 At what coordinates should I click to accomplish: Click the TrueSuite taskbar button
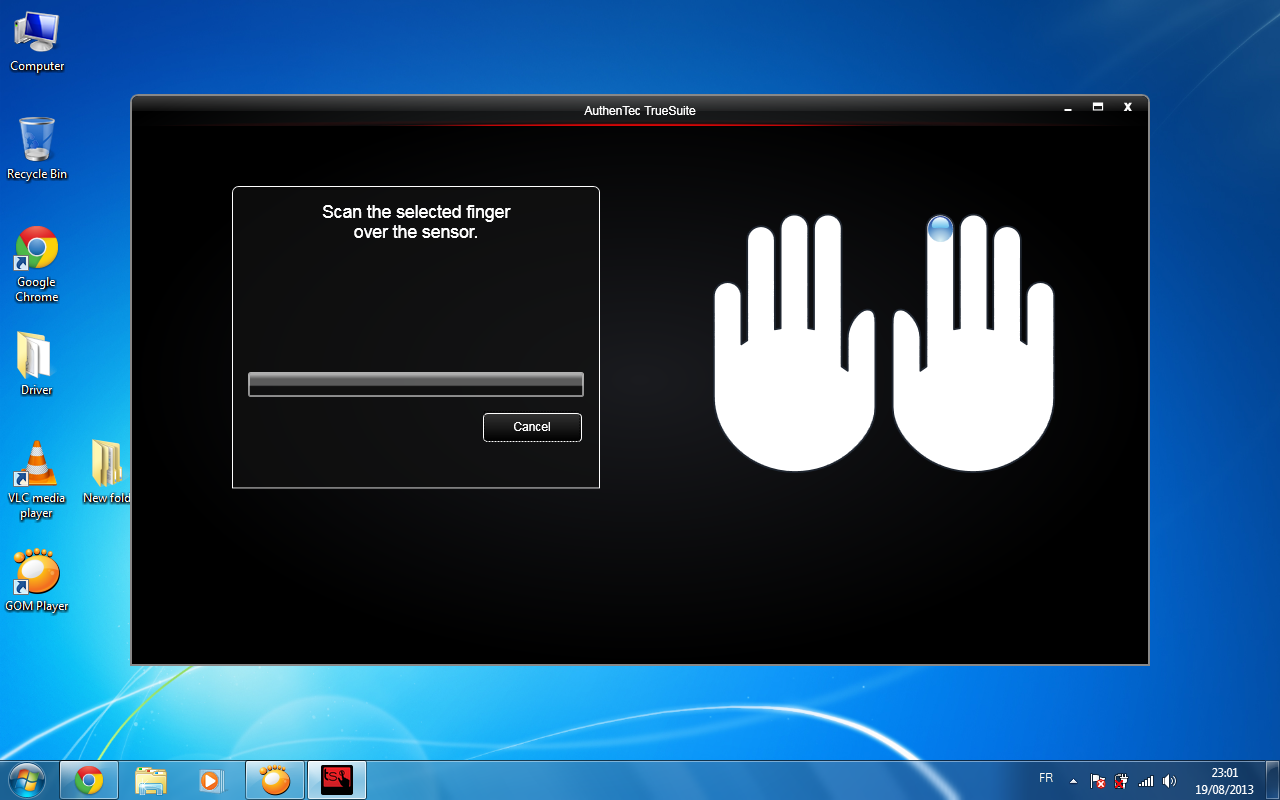coord(337,780)
